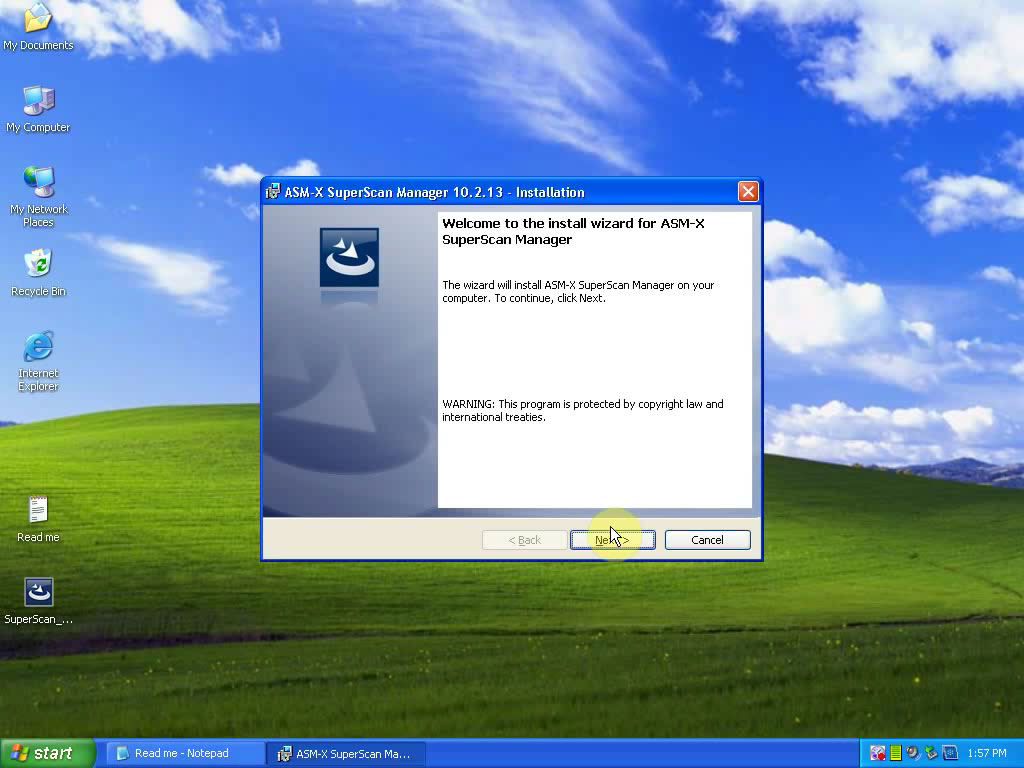The width and height of the screenshot is (1024, 768).
Task: Open the volume speaker tray icon
Action: coord(913,753)
